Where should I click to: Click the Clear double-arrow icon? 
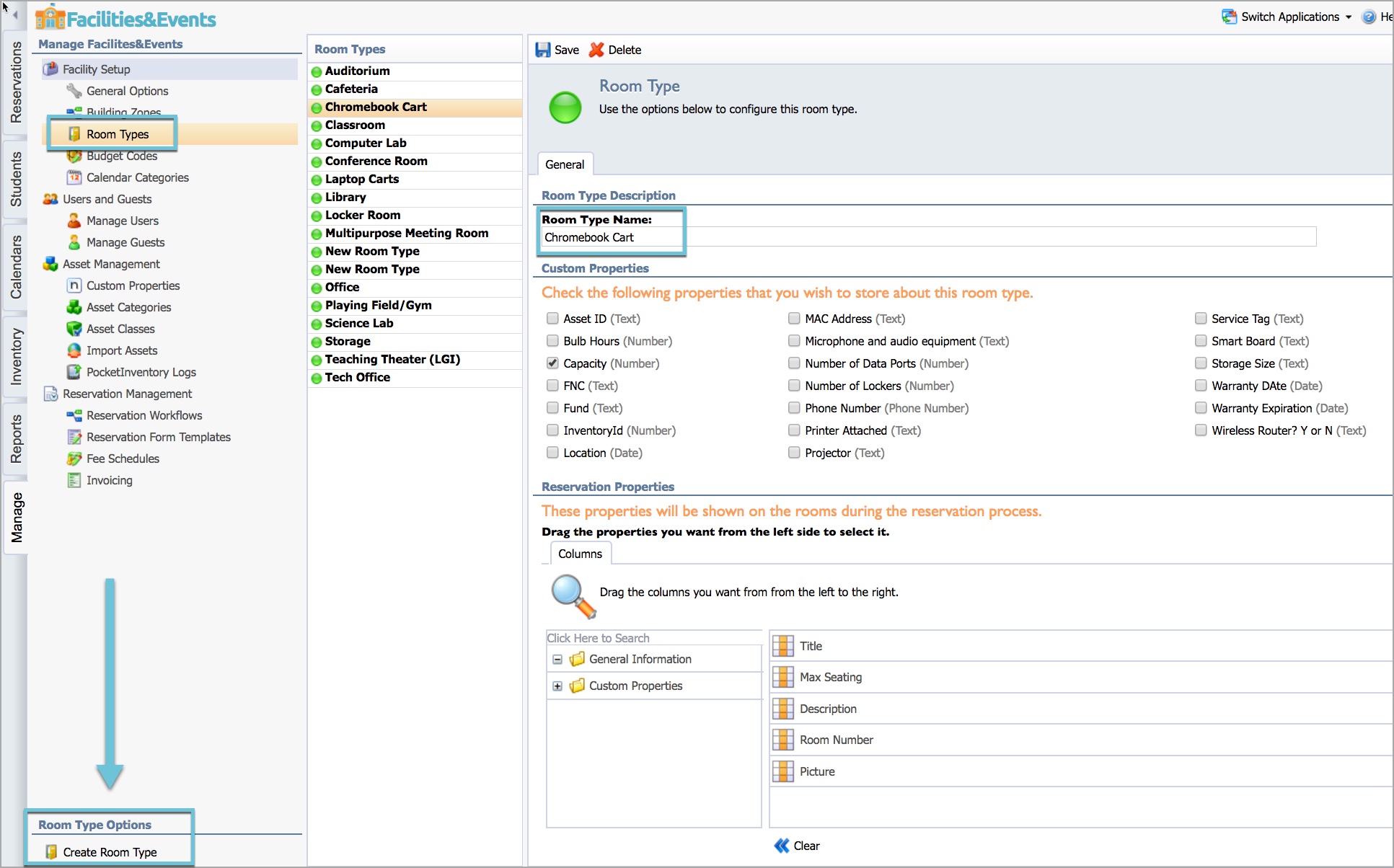pos(782,846)
